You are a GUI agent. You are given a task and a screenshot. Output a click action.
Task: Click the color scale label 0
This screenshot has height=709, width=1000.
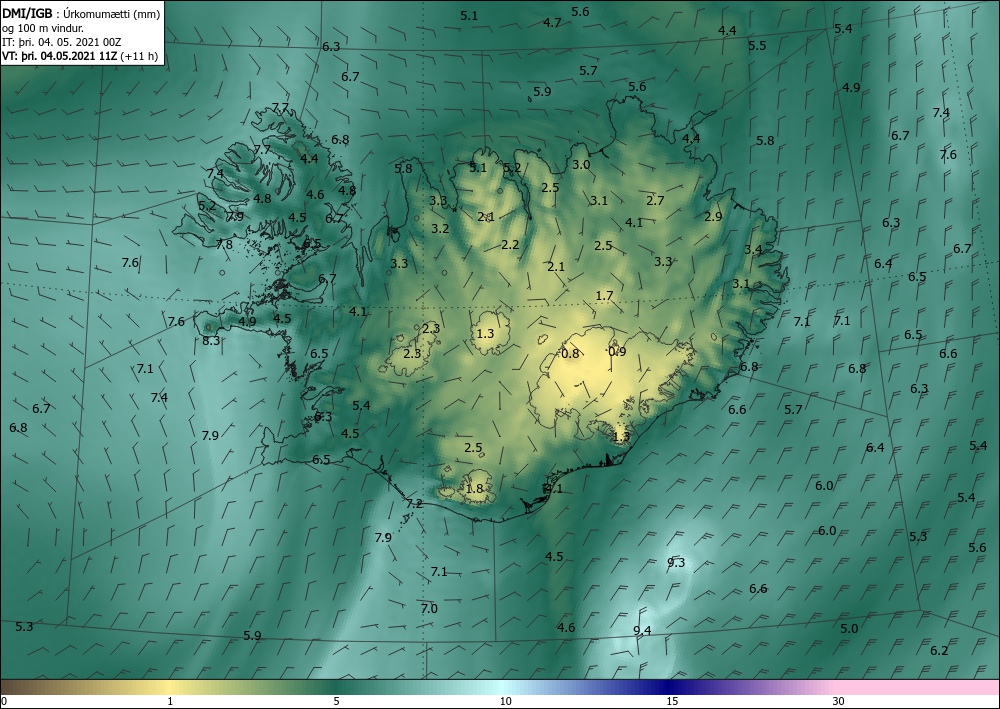(4, 701)
